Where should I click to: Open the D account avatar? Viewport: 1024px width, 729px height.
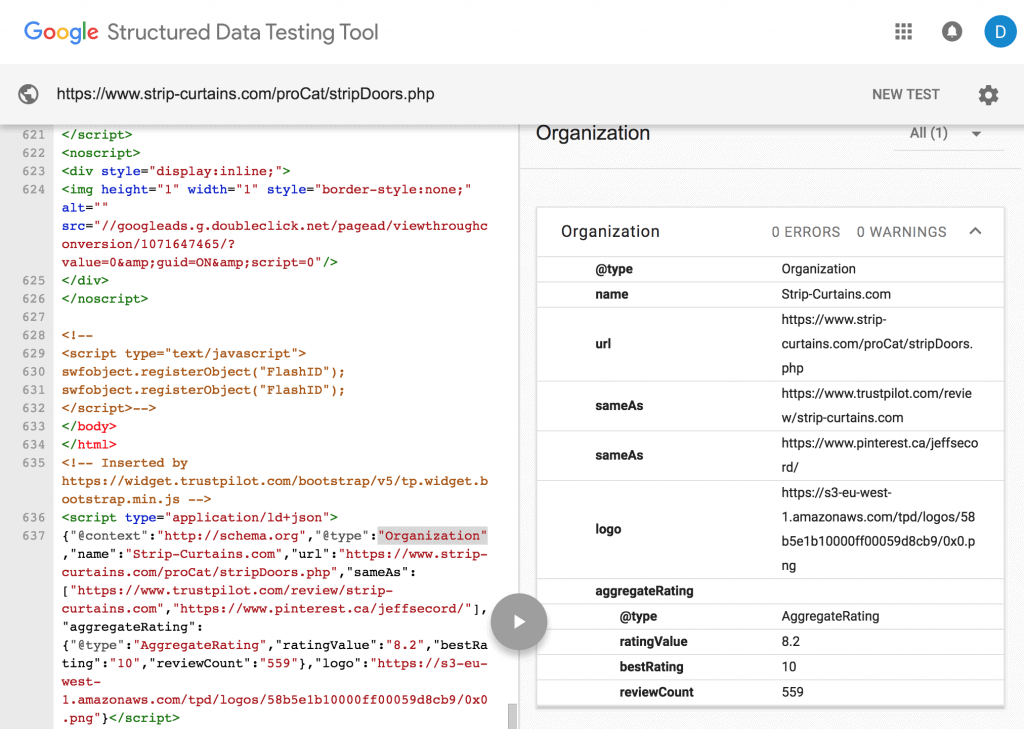click(x=1000, y=31)
